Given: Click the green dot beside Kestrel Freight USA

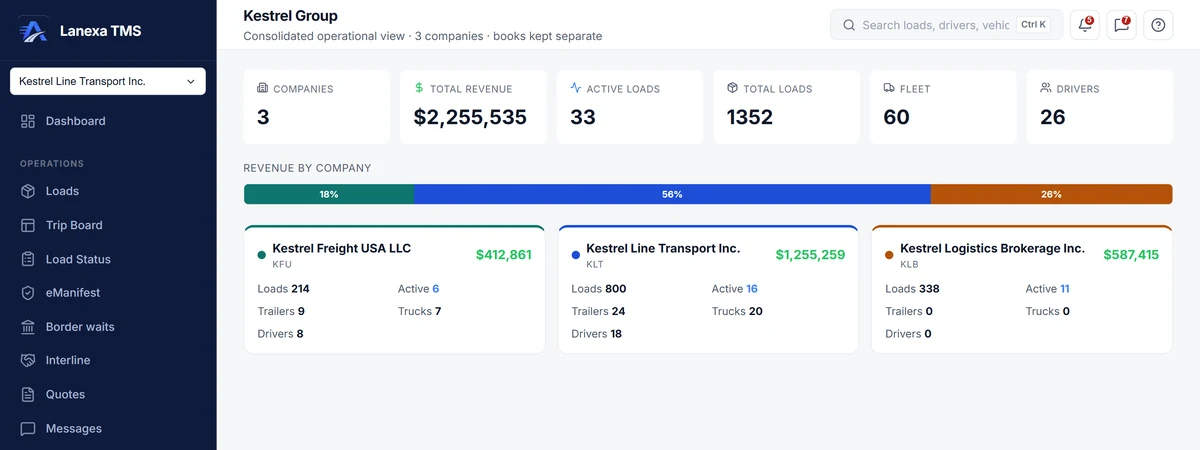Looking at the screenshot, I should [262, 255].
